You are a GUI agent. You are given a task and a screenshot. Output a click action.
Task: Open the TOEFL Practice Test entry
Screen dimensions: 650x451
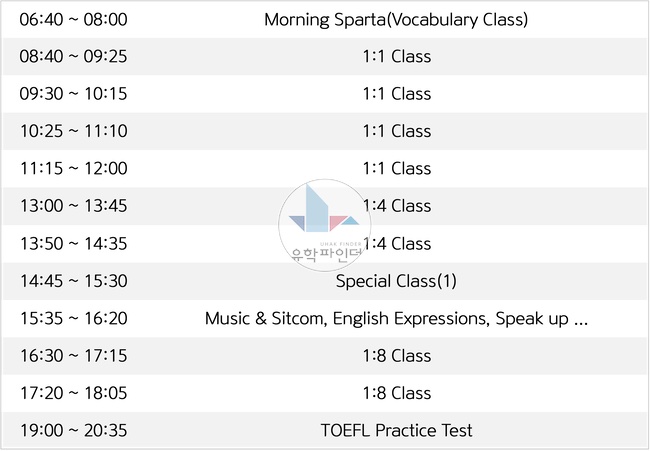[396, 430]
